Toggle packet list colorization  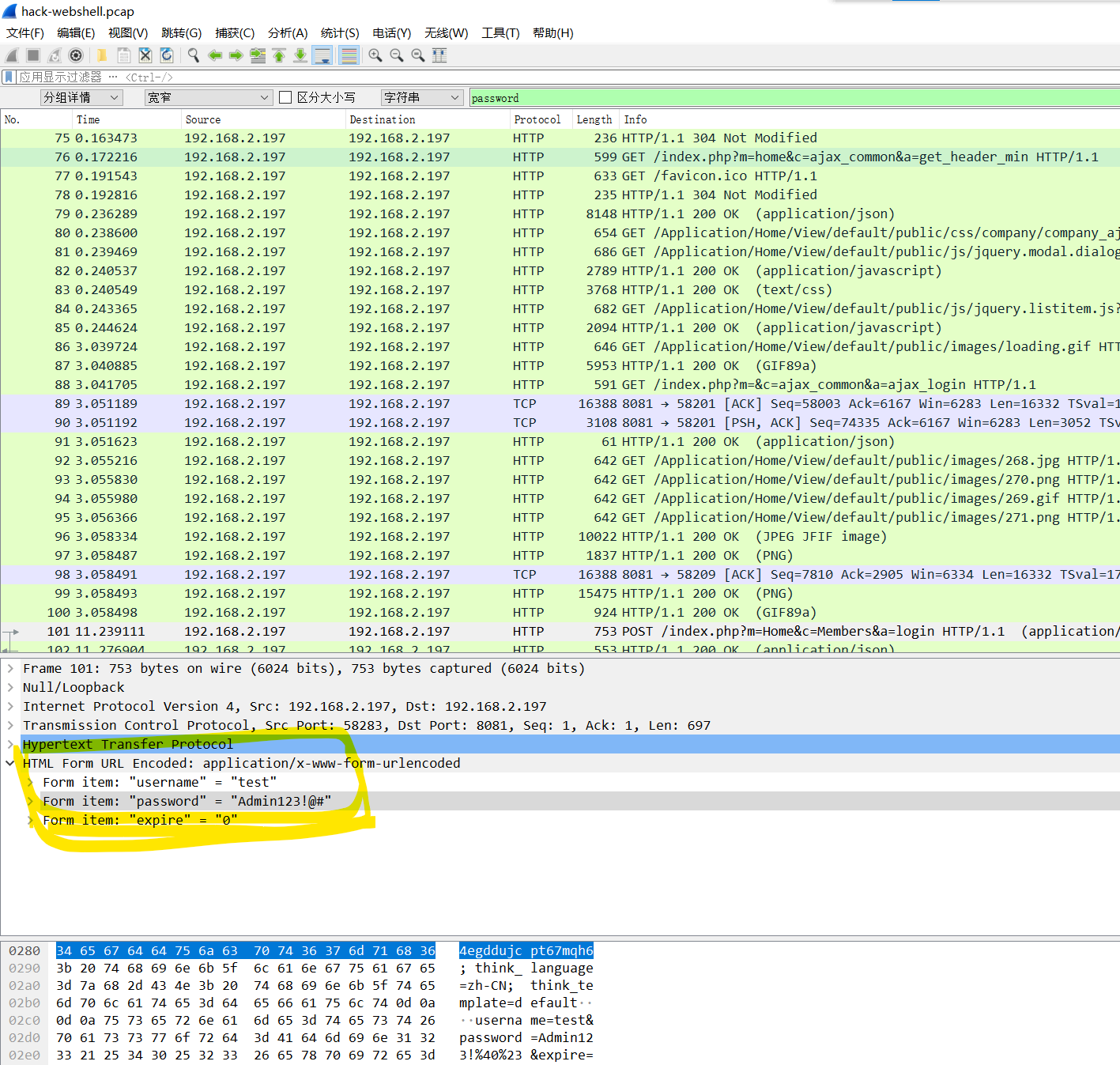349,55
